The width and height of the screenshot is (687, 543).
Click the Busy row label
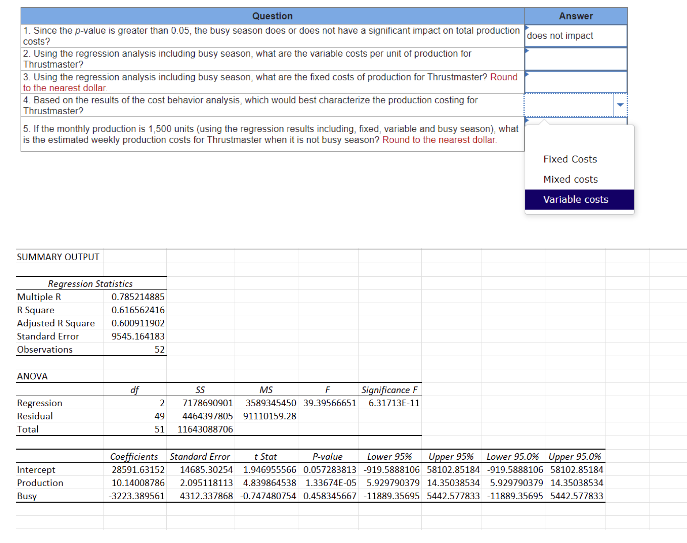coord(27,496)
